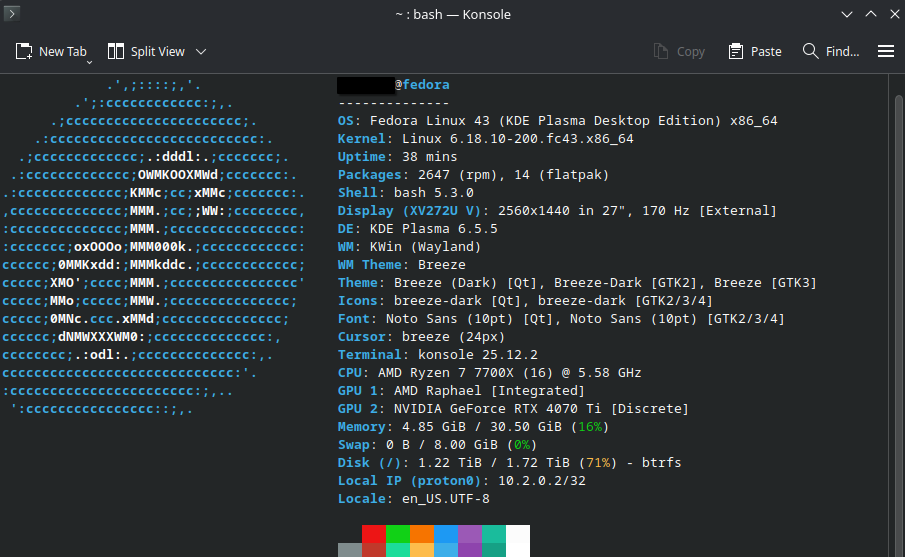The width and height of the screenshot is (905, 557).
Task: Open the New Tab profile dropdown arrow
Action: click(89, 61)
